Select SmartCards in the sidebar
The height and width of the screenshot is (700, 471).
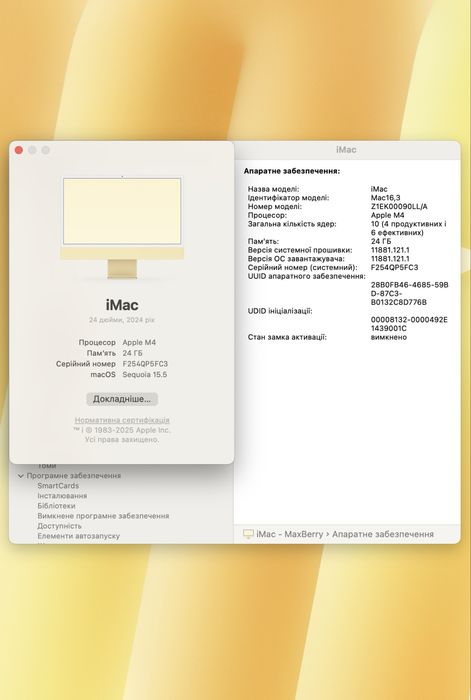coord(58,486)
